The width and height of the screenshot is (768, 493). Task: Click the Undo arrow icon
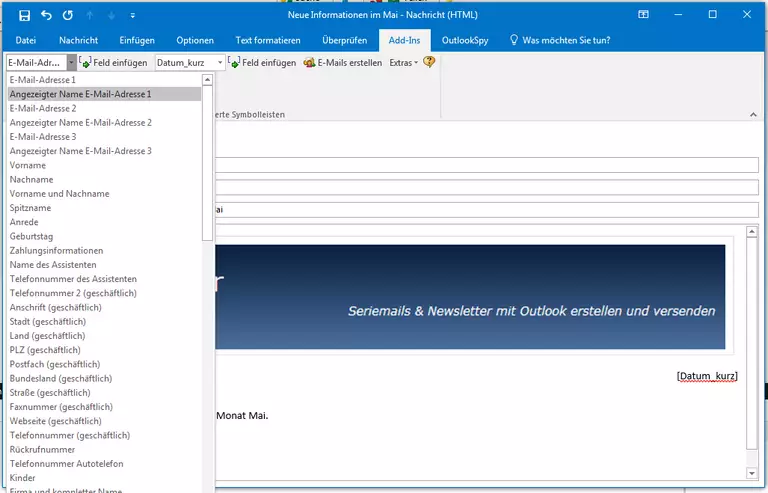coord(46,15)
